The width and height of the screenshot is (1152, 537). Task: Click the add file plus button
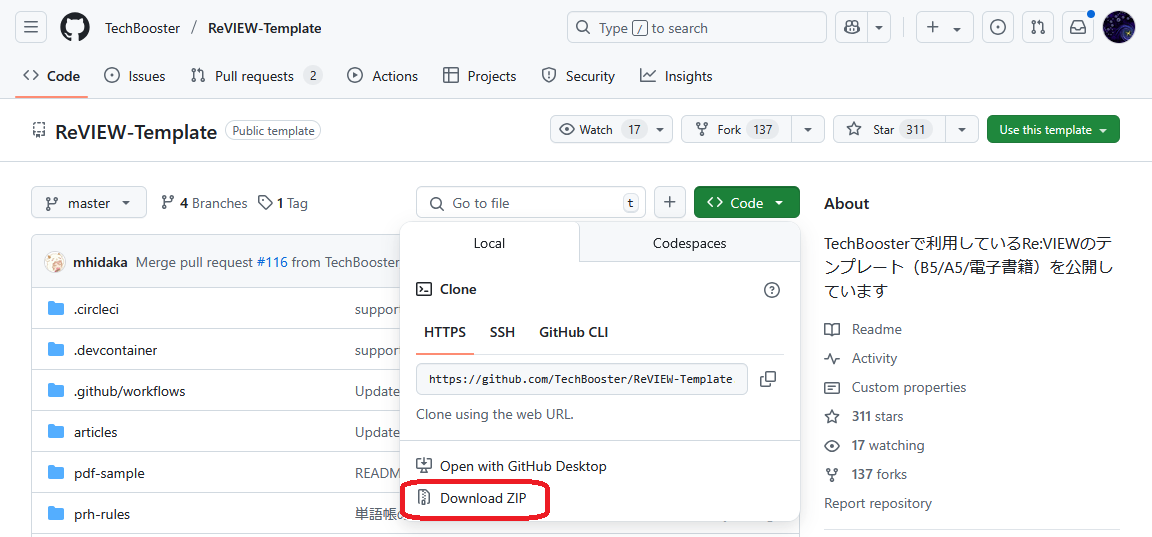(669, 203)
